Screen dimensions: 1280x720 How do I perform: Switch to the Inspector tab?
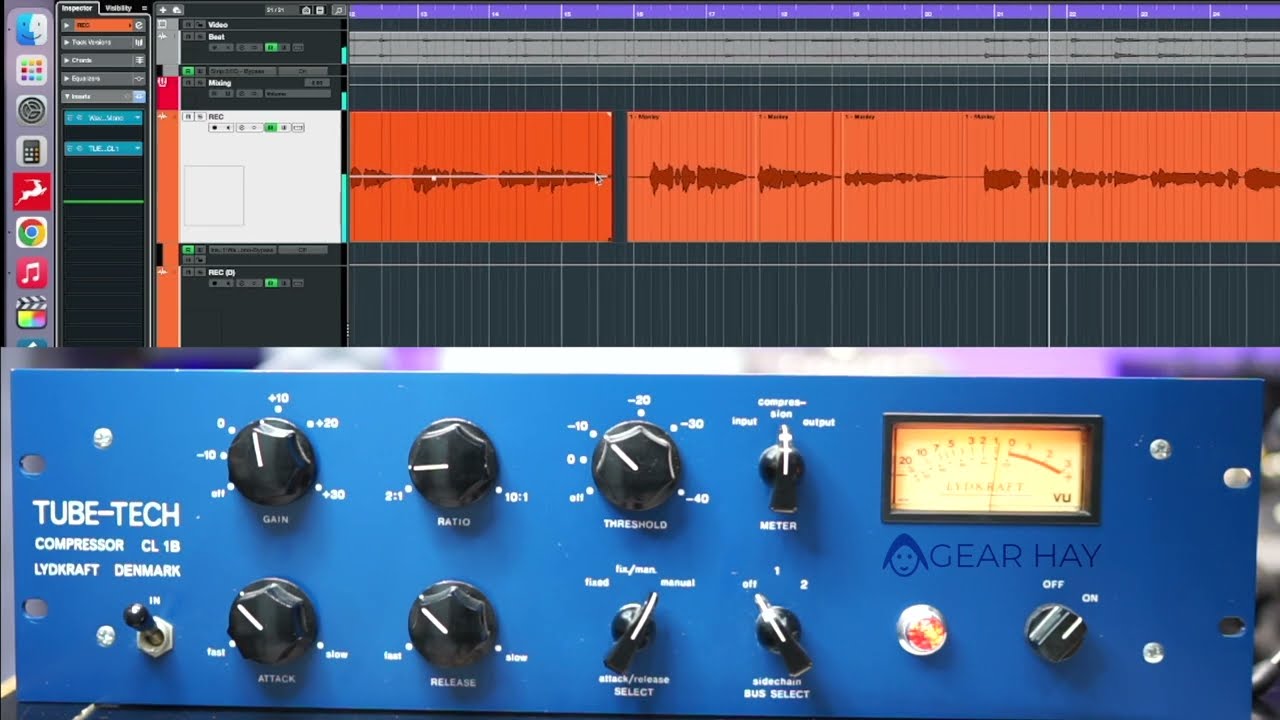pyautogui.click(x=77, y=8)
